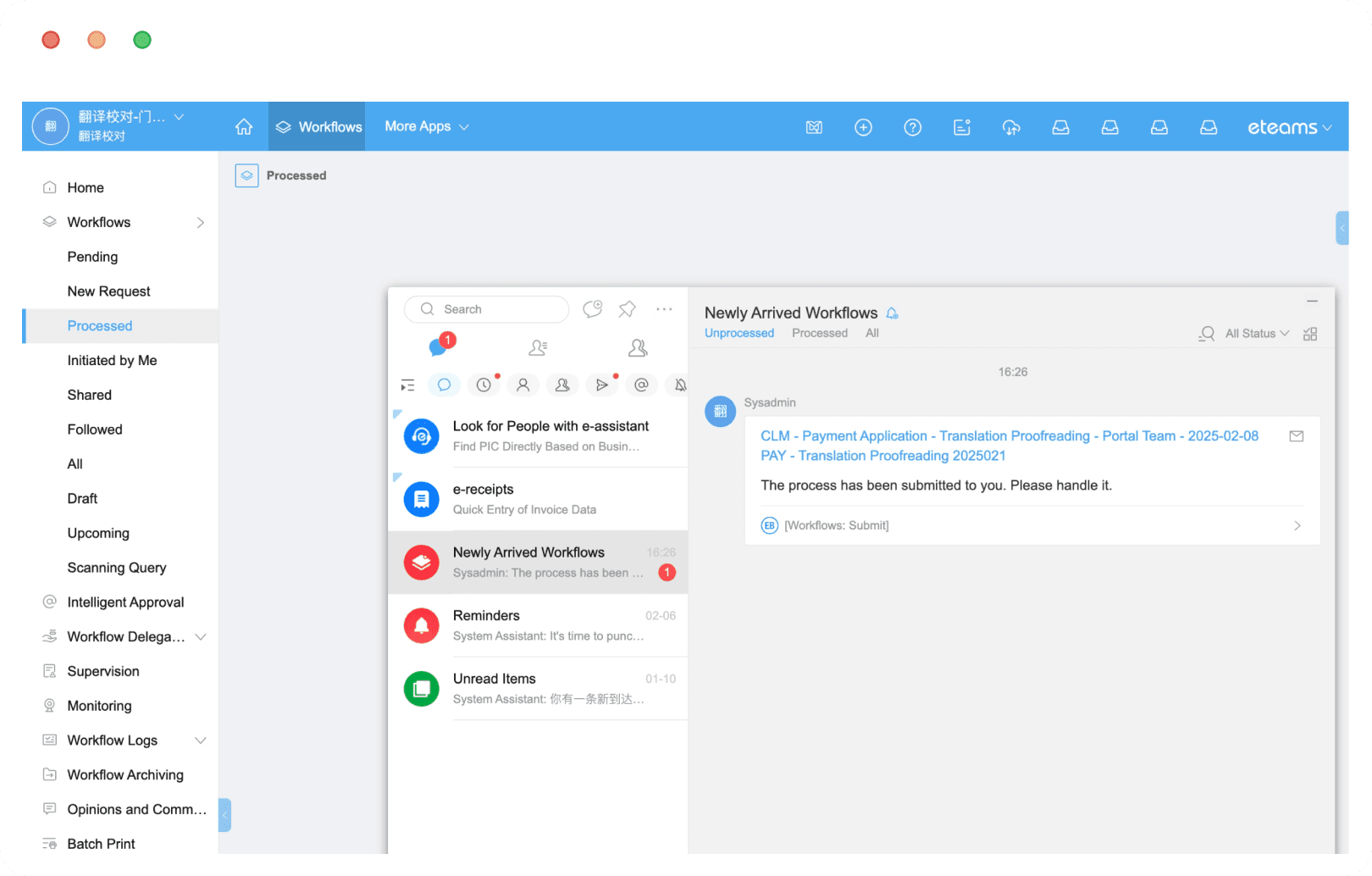
Task: Open CLM Payment Application workflow link
Action: click(1010, 446)
